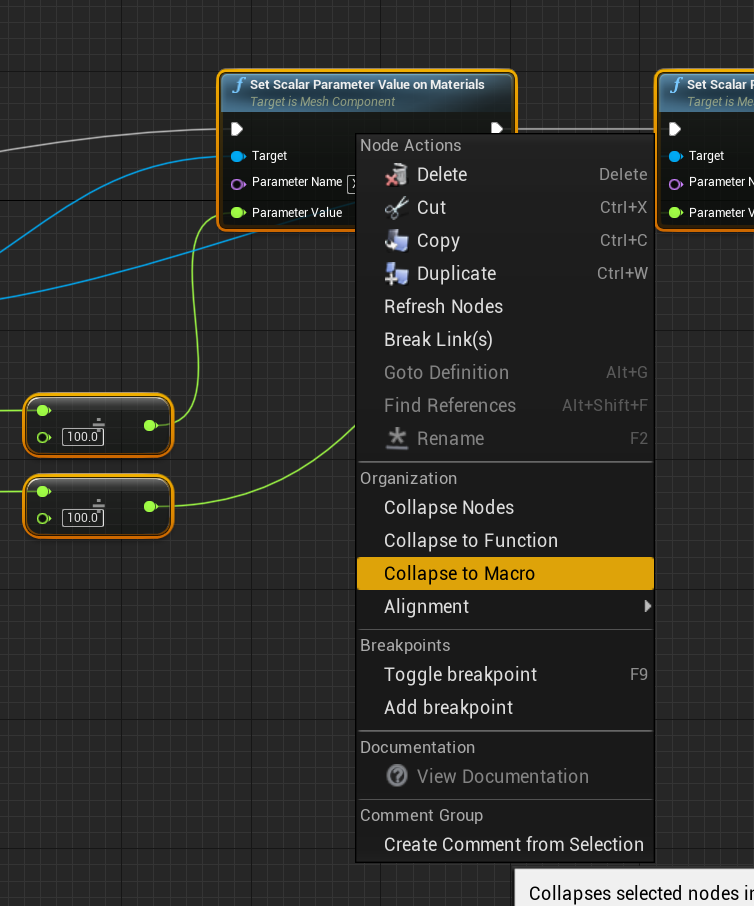Screen dimensions: 754x906
Task: Choose Break Link(s) option
Action: [505, 339]
